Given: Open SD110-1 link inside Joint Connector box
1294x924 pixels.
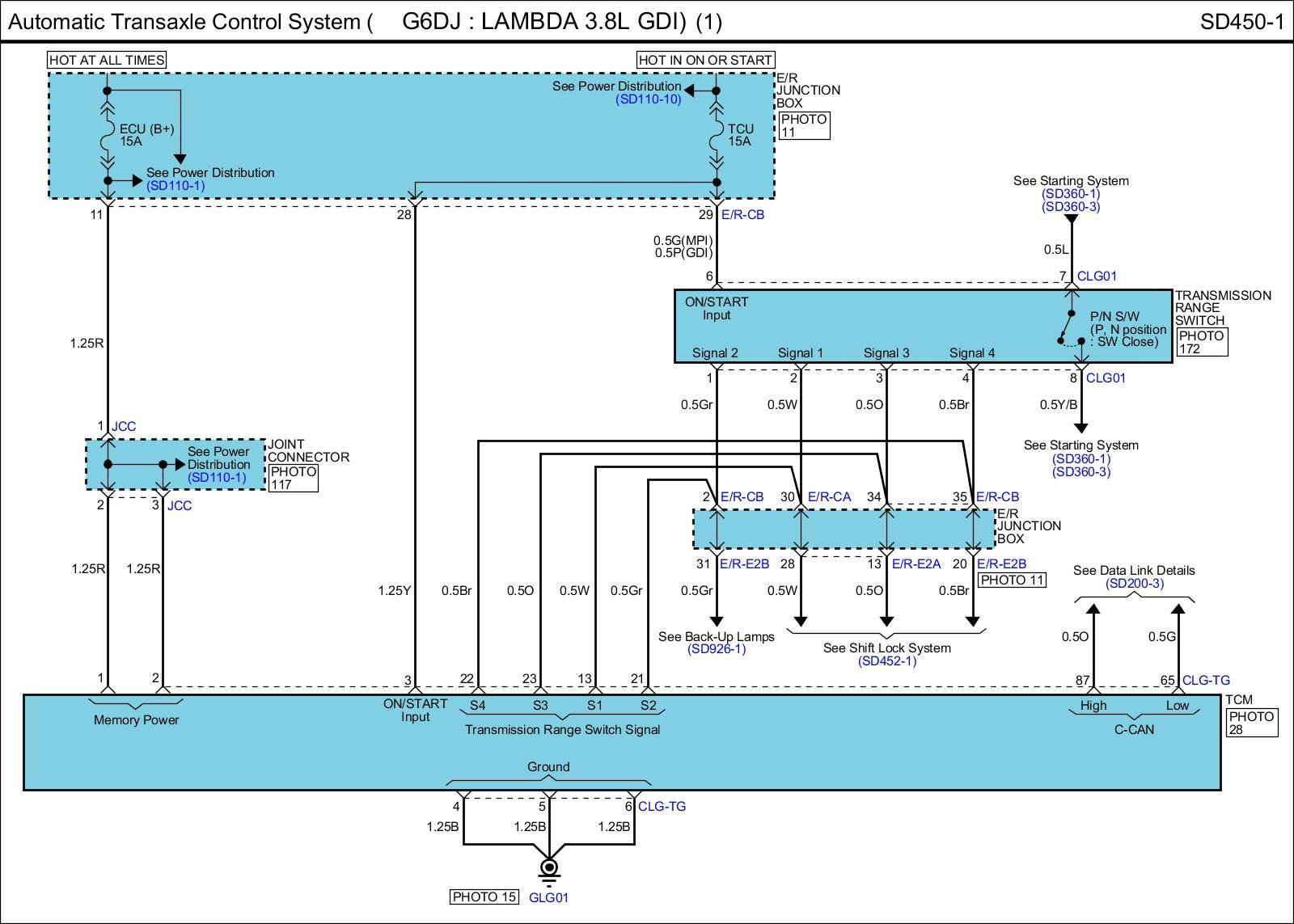Looking at the screenshot, I should [217, 478].
